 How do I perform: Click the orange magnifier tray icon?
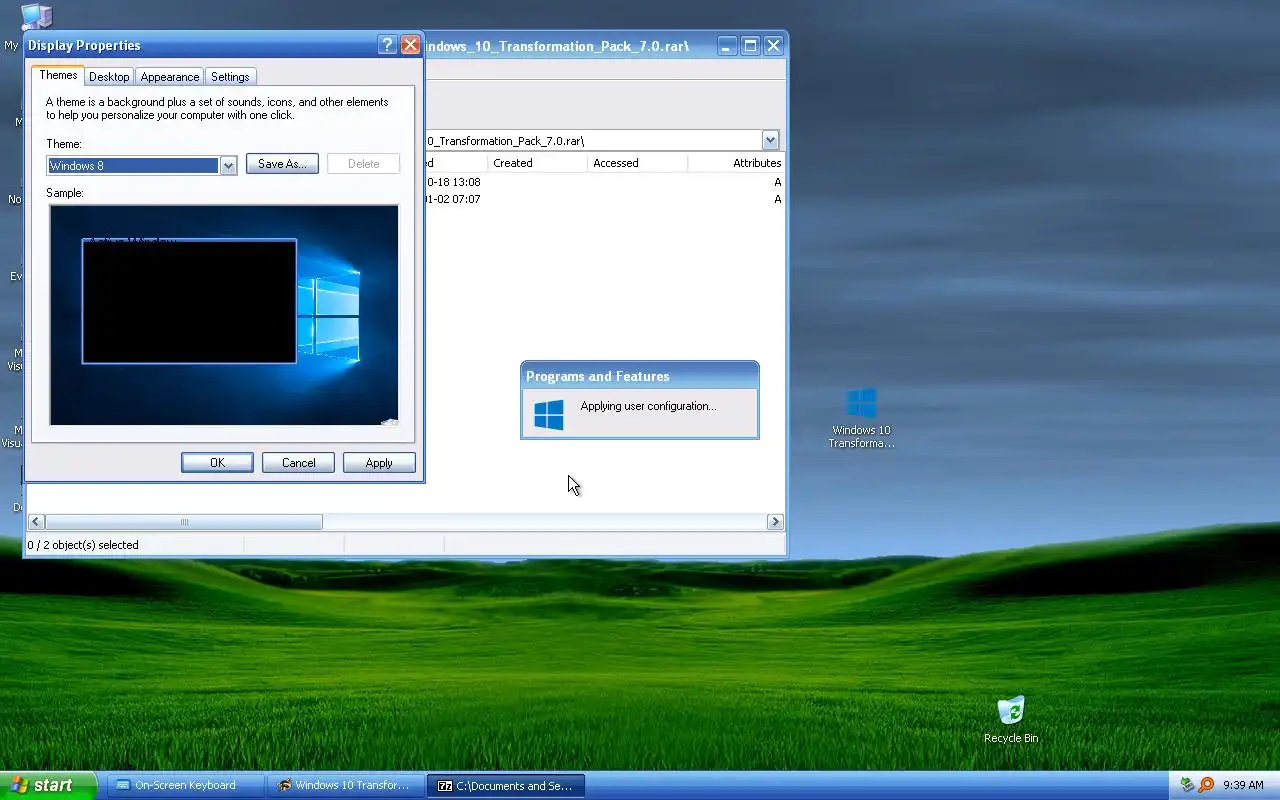(x=1206, y=785)
